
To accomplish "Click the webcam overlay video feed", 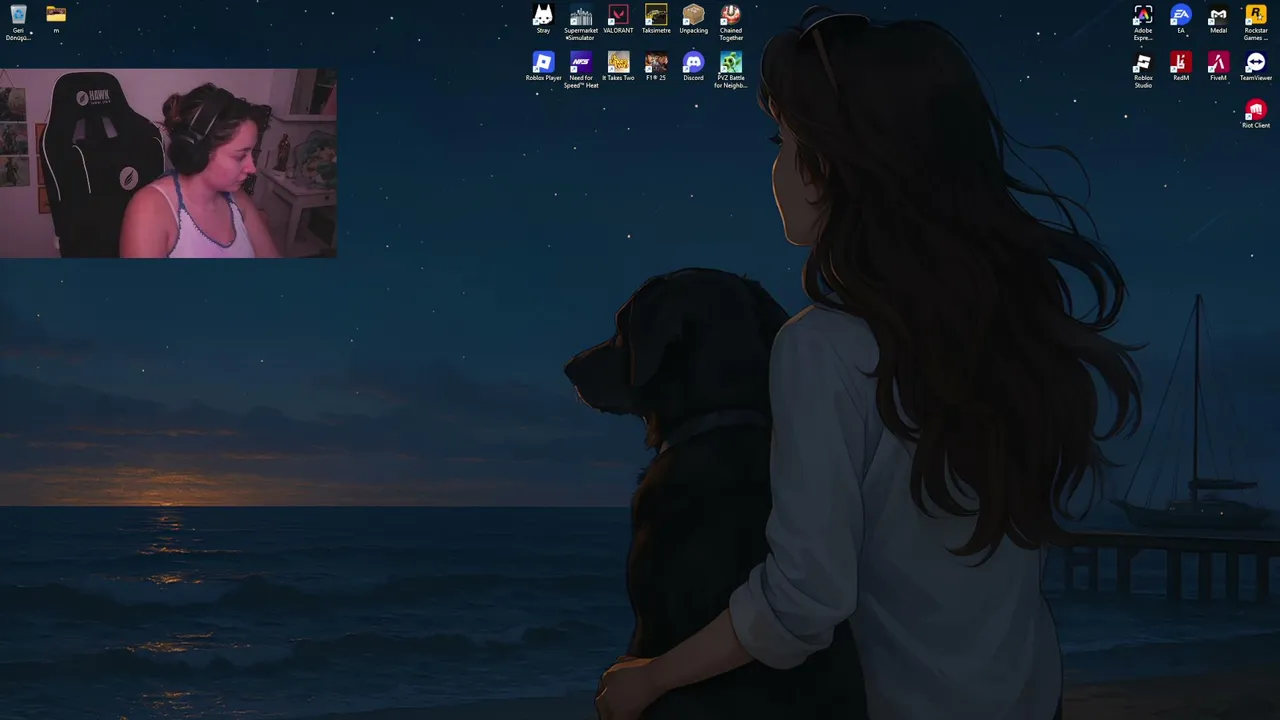I will click(168, 163).
